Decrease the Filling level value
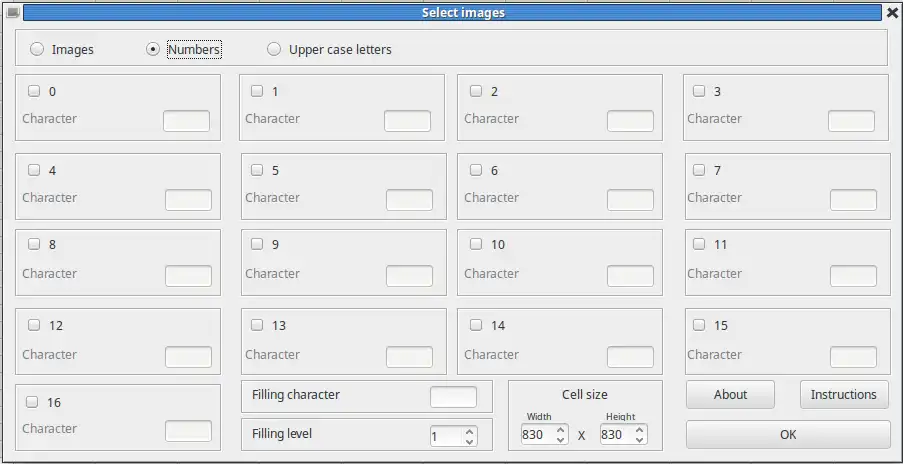The image size is (903, 464). pyautogui.click(x=470, y=441)
